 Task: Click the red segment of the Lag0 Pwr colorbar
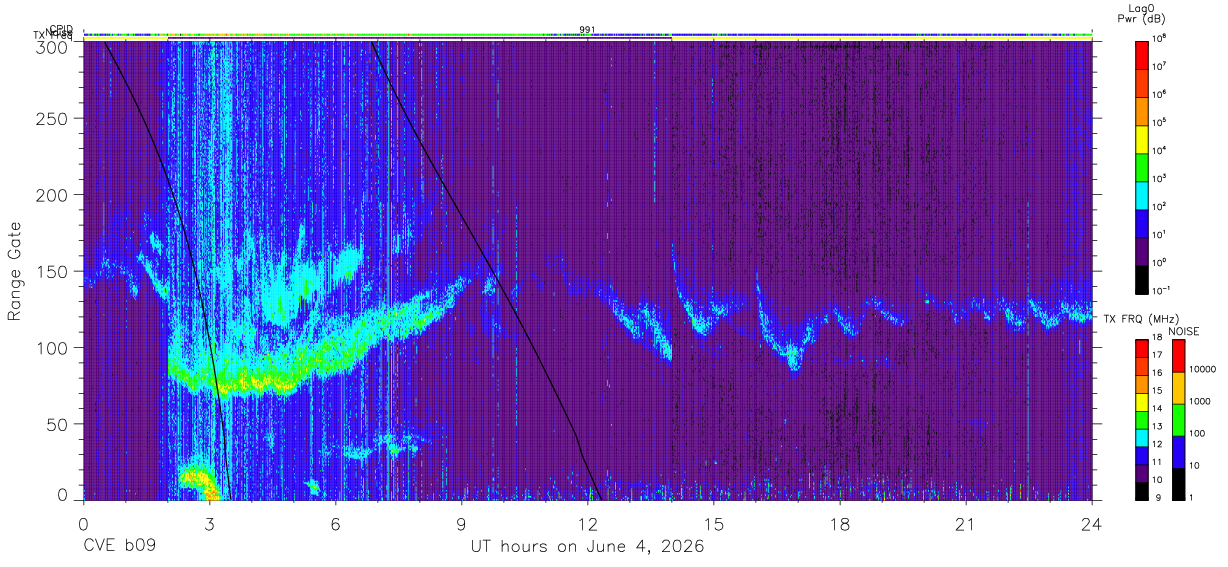(x=1143, y=53)
